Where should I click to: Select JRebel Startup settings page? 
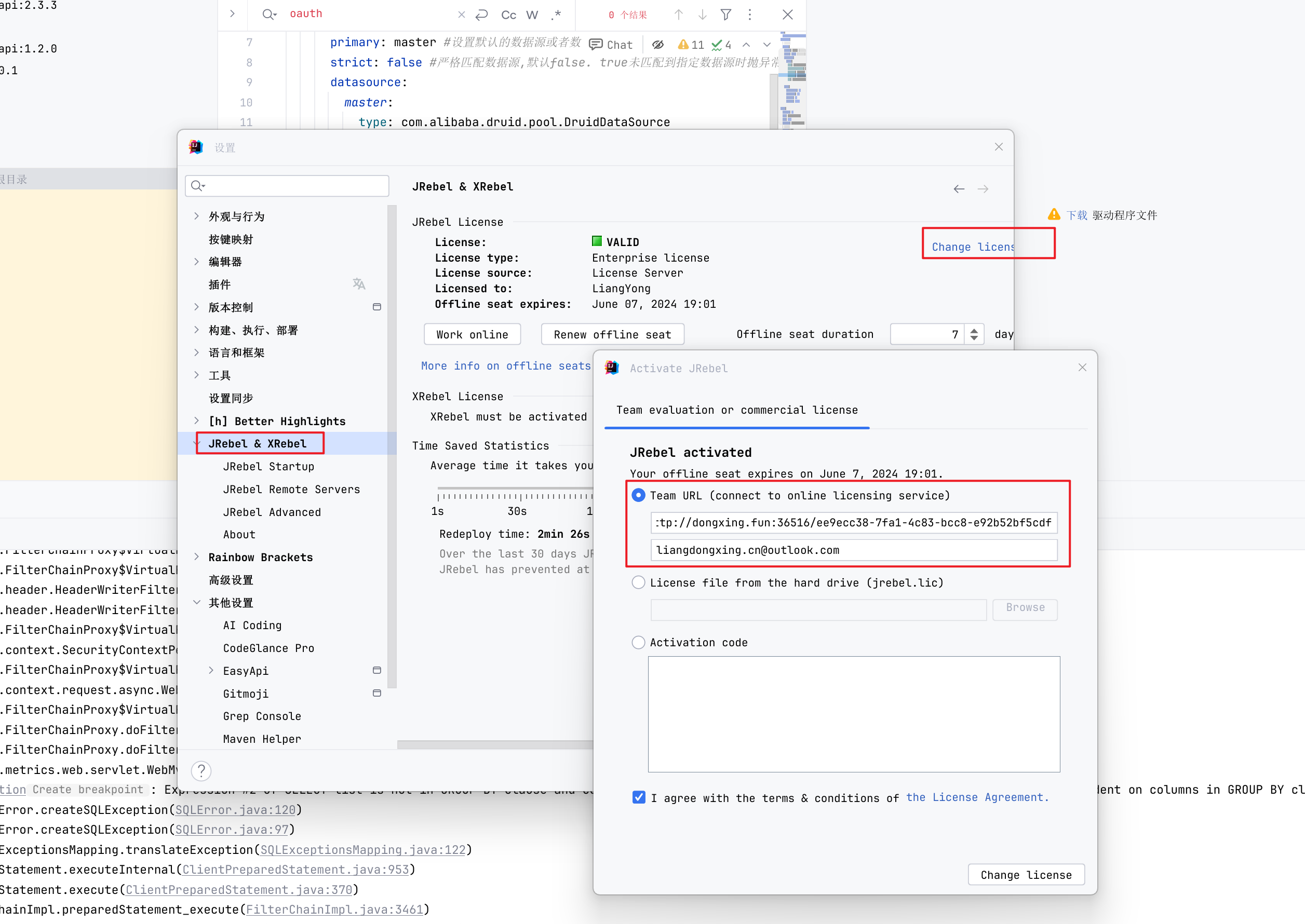point(268,467)
